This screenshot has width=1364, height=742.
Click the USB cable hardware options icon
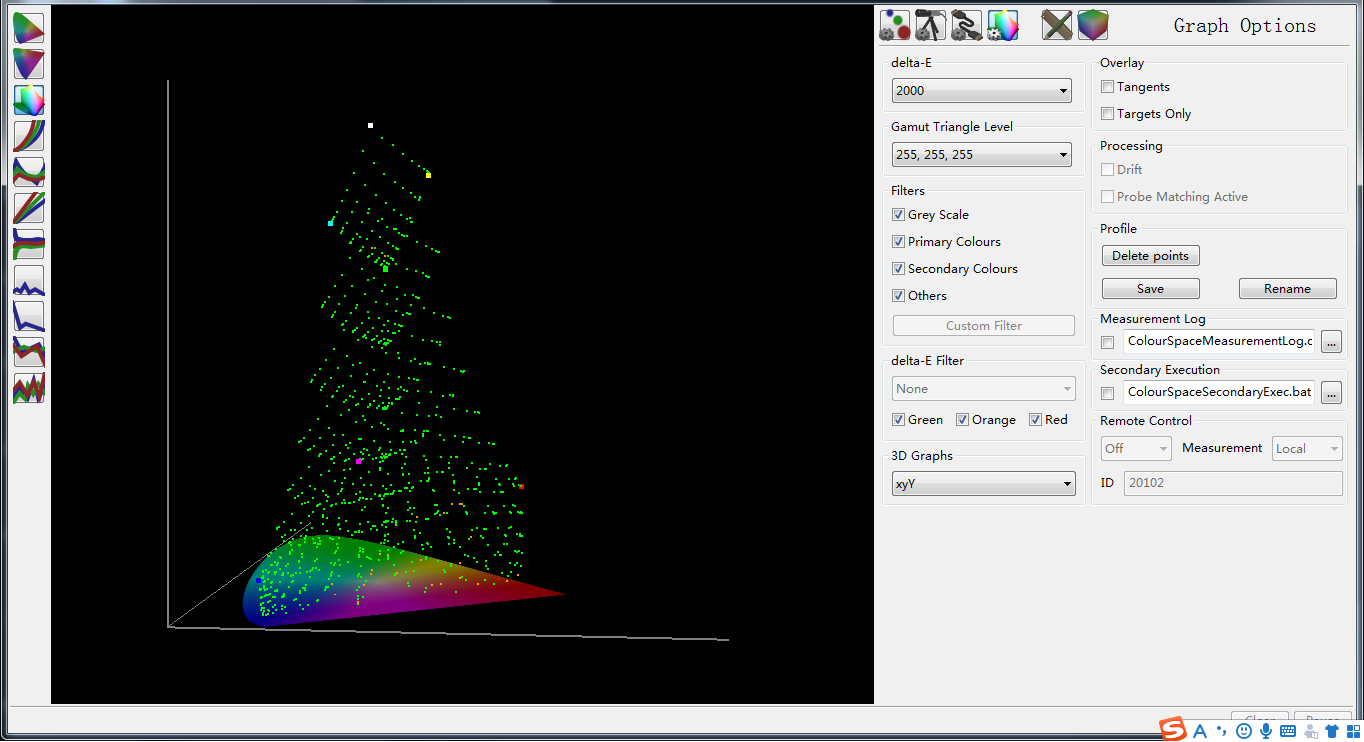click(966, 25)
